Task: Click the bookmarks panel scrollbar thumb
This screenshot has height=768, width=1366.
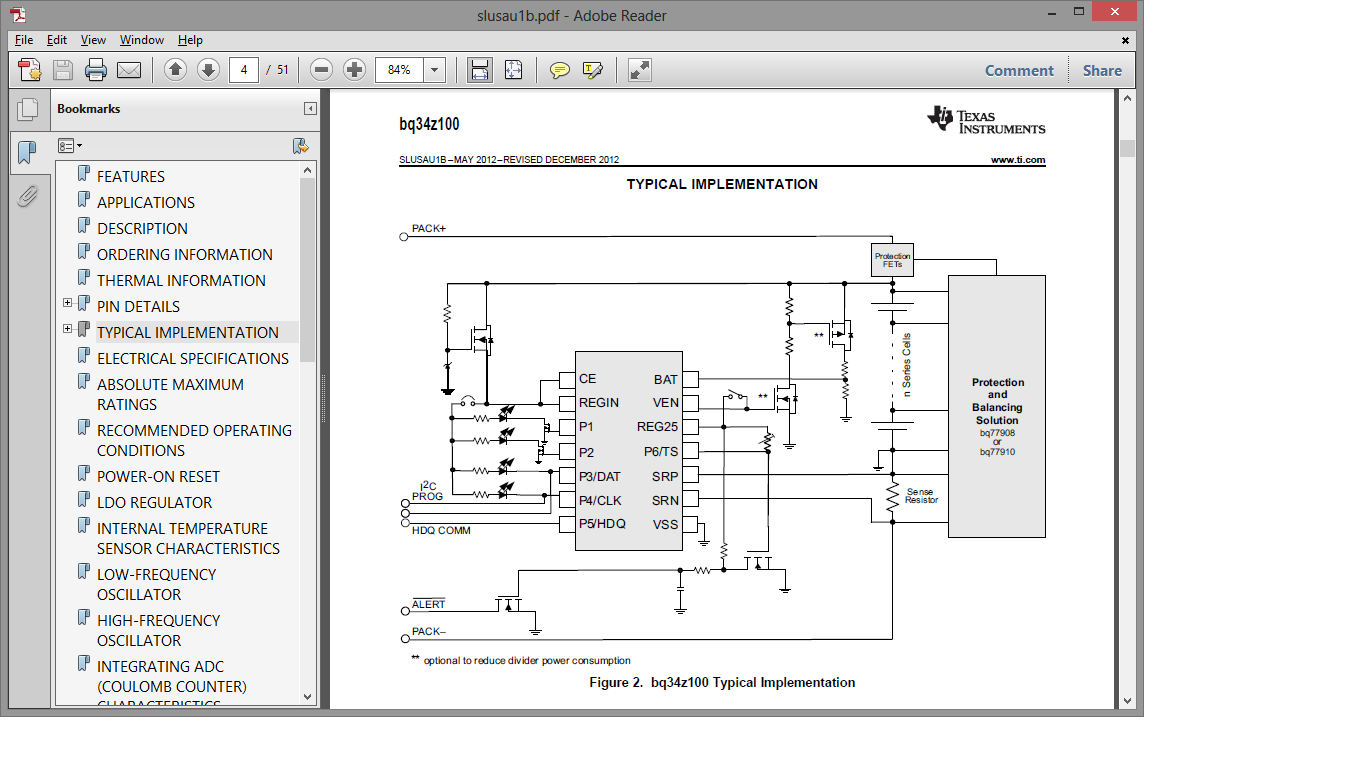Action: pyautogui.click(x=307, y=270)
